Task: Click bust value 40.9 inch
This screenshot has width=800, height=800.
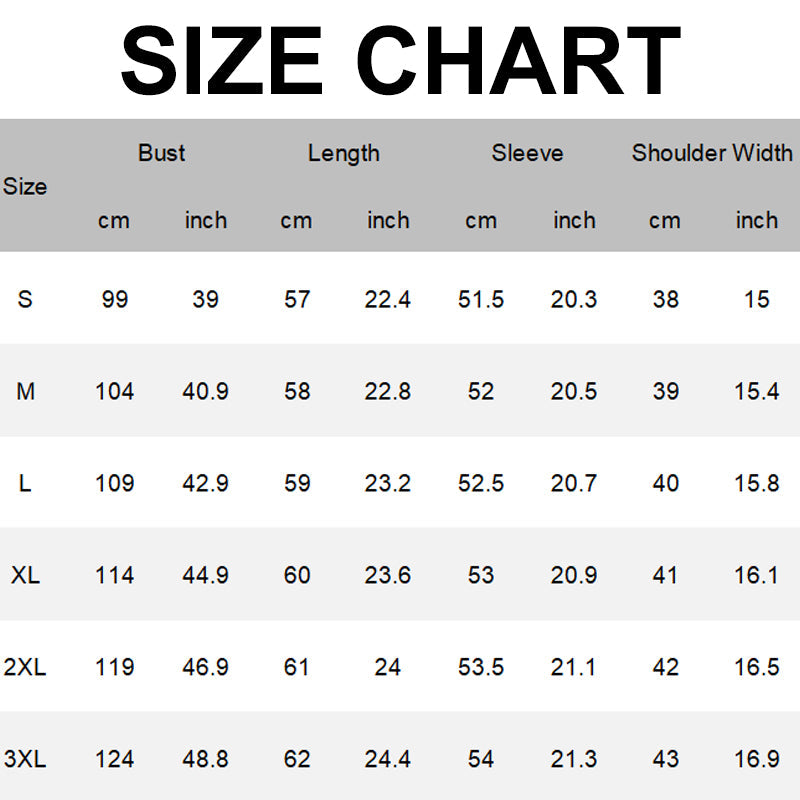Action: 205,391
